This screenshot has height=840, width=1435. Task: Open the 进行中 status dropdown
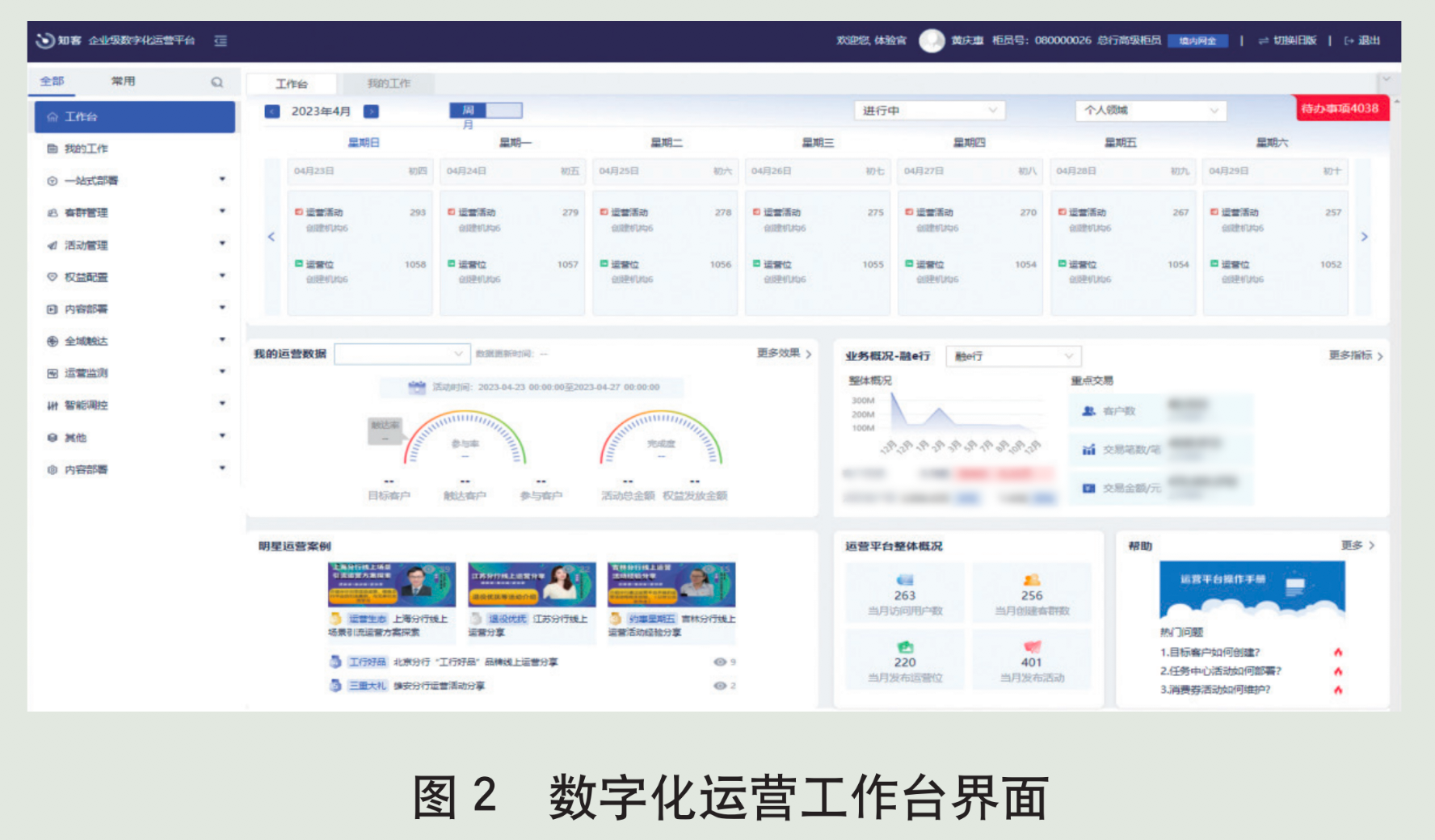(x=929, y=111)
